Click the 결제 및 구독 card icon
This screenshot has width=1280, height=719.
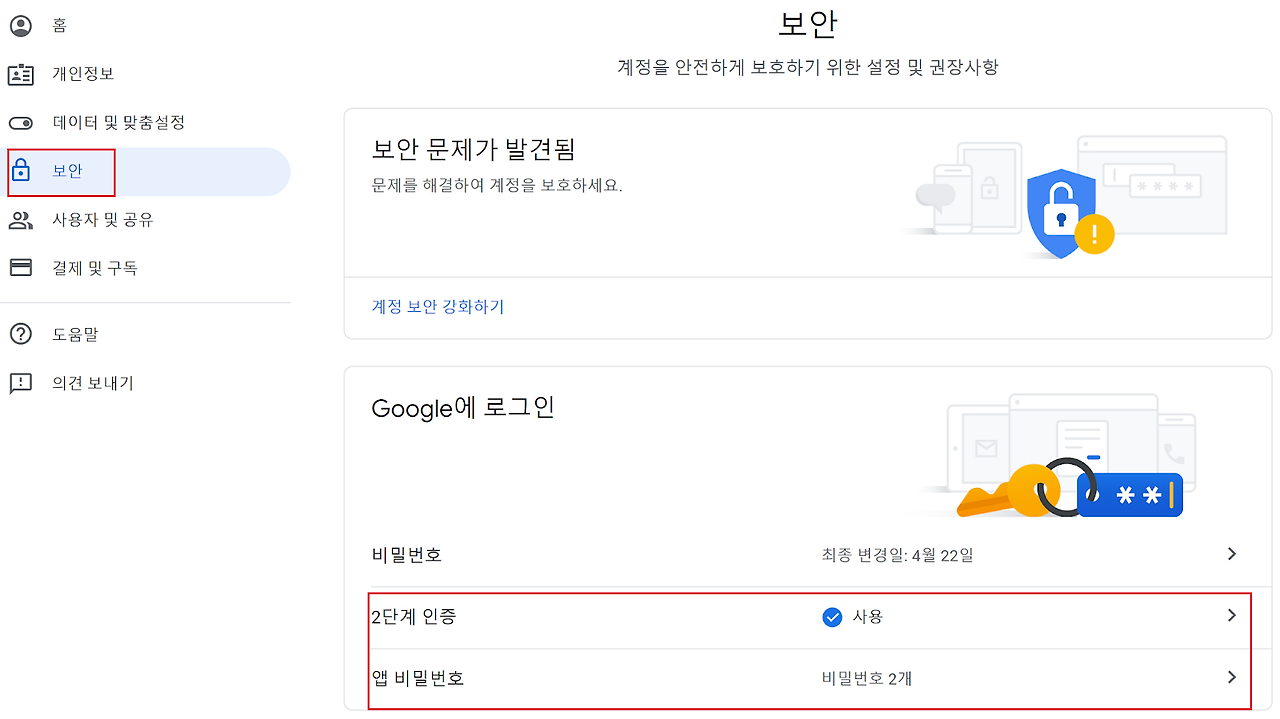(20, 268)
